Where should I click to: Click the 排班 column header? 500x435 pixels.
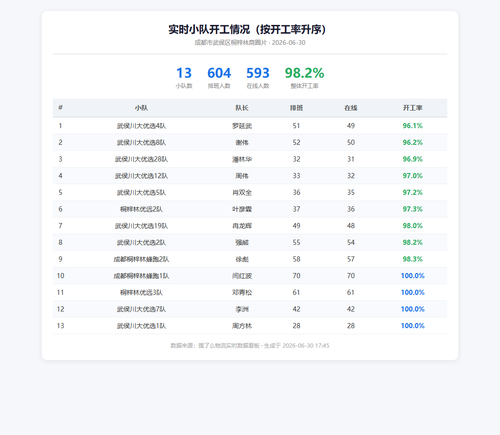coord(296,108)
